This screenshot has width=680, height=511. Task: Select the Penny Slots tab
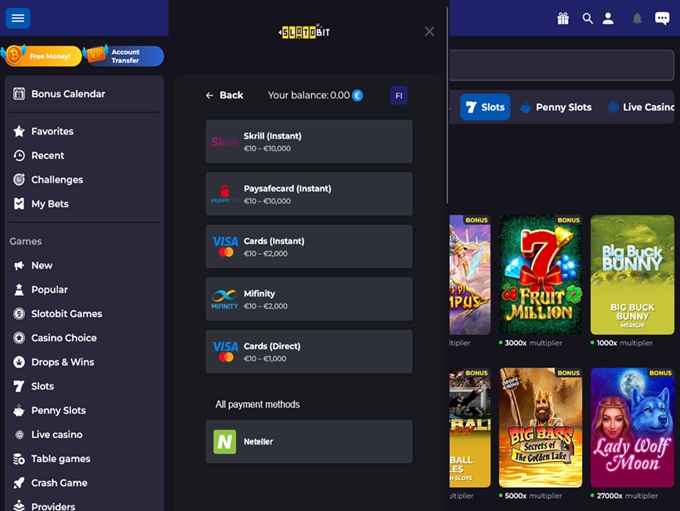coord(556,107)
